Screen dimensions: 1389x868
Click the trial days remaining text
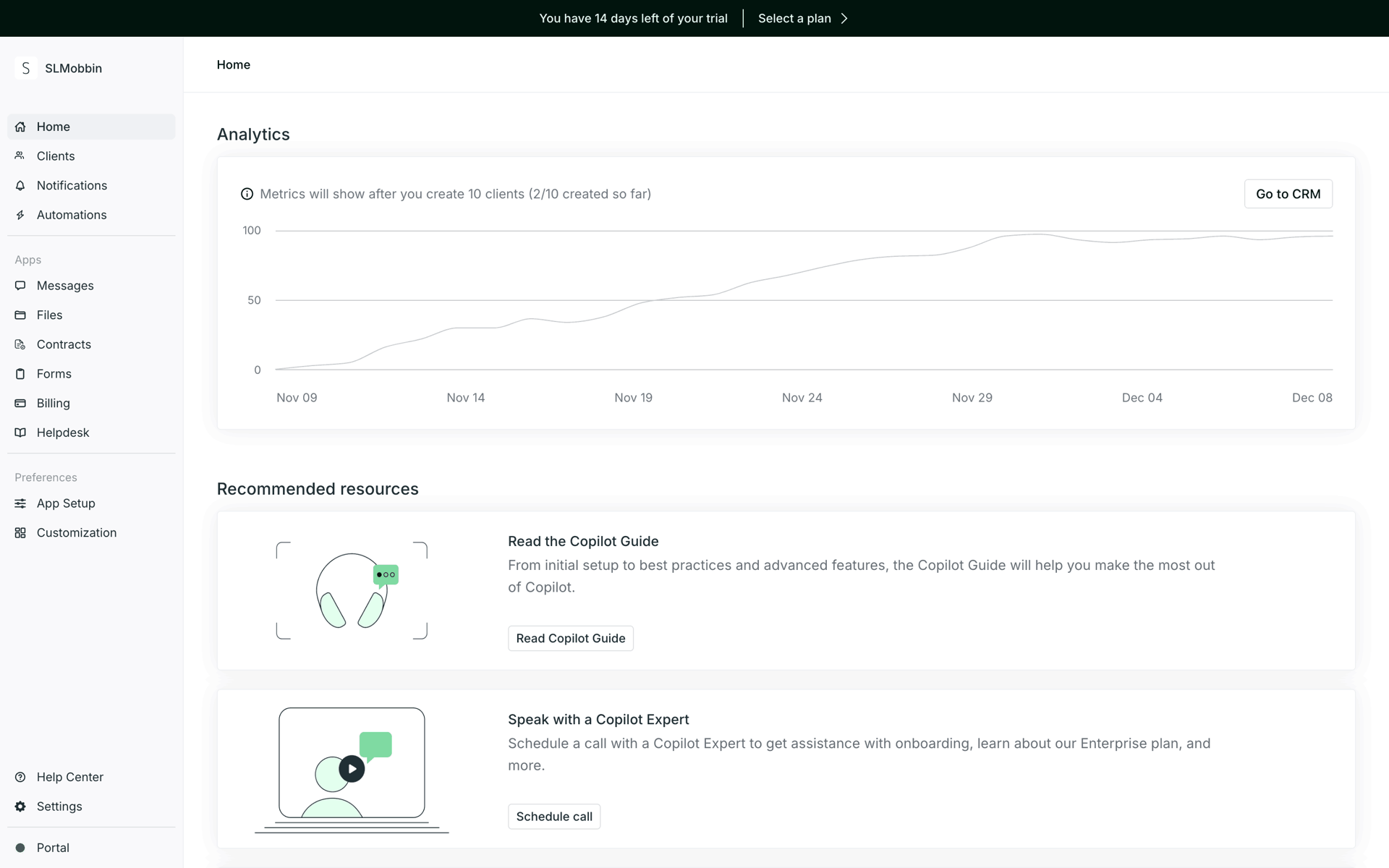[x=633, y=19]
